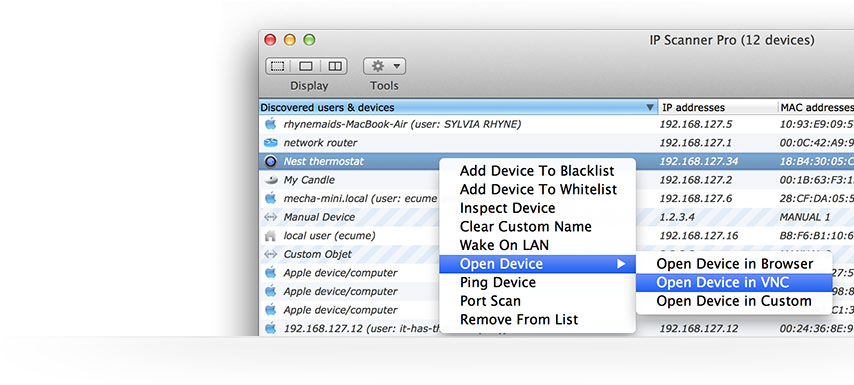Choose Add Device To Whitelist
The height and width of the screenshot is (385, 854).
537,190
